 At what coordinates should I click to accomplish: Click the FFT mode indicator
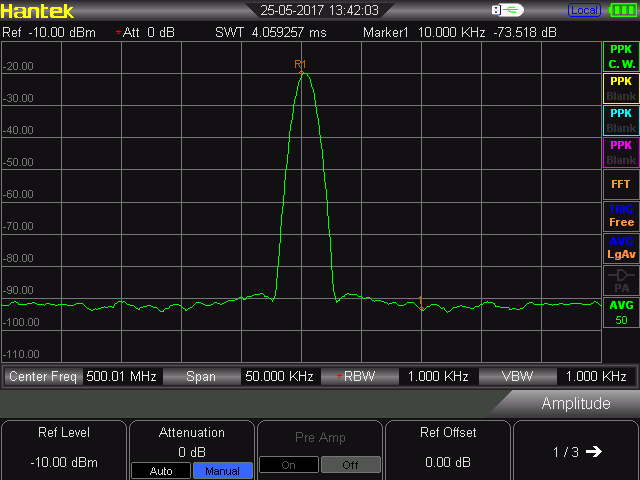point(621,184)
